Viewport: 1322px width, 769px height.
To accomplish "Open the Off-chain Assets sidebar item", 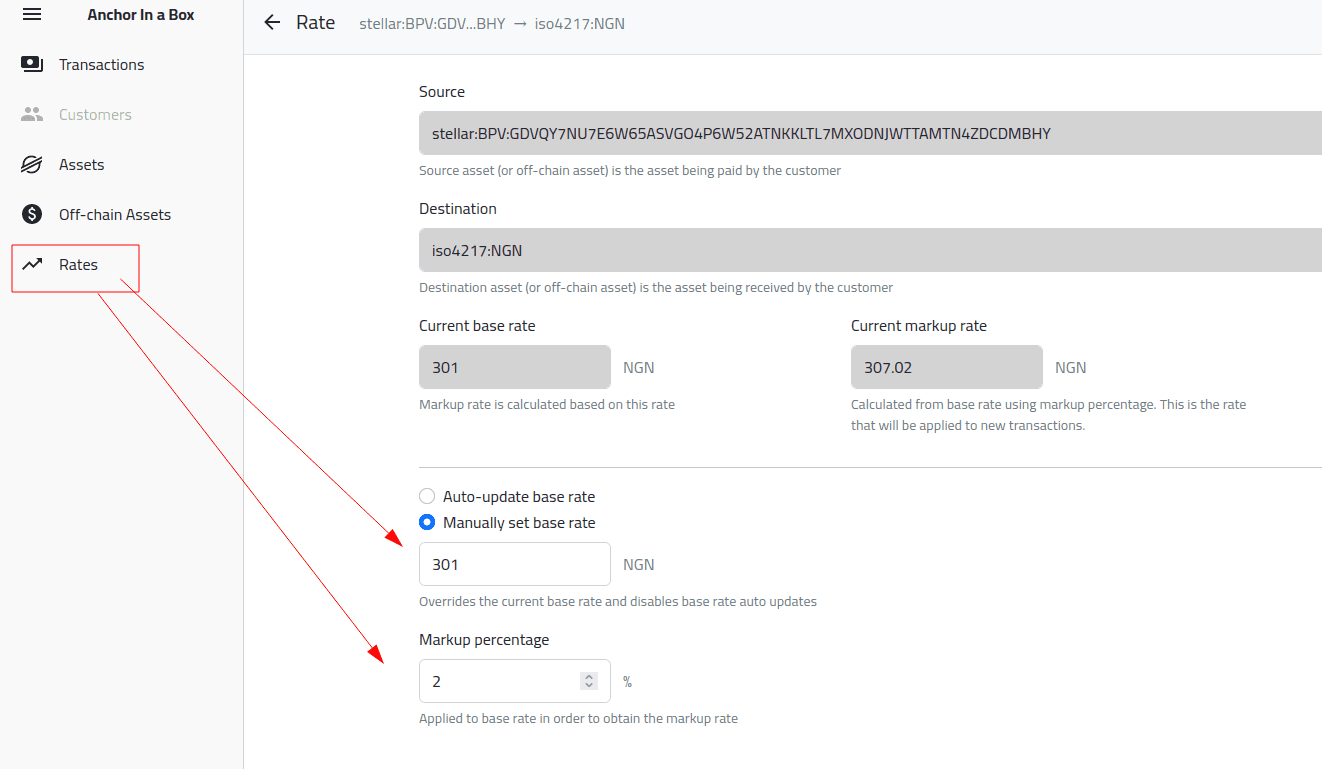I will (115, 214).
